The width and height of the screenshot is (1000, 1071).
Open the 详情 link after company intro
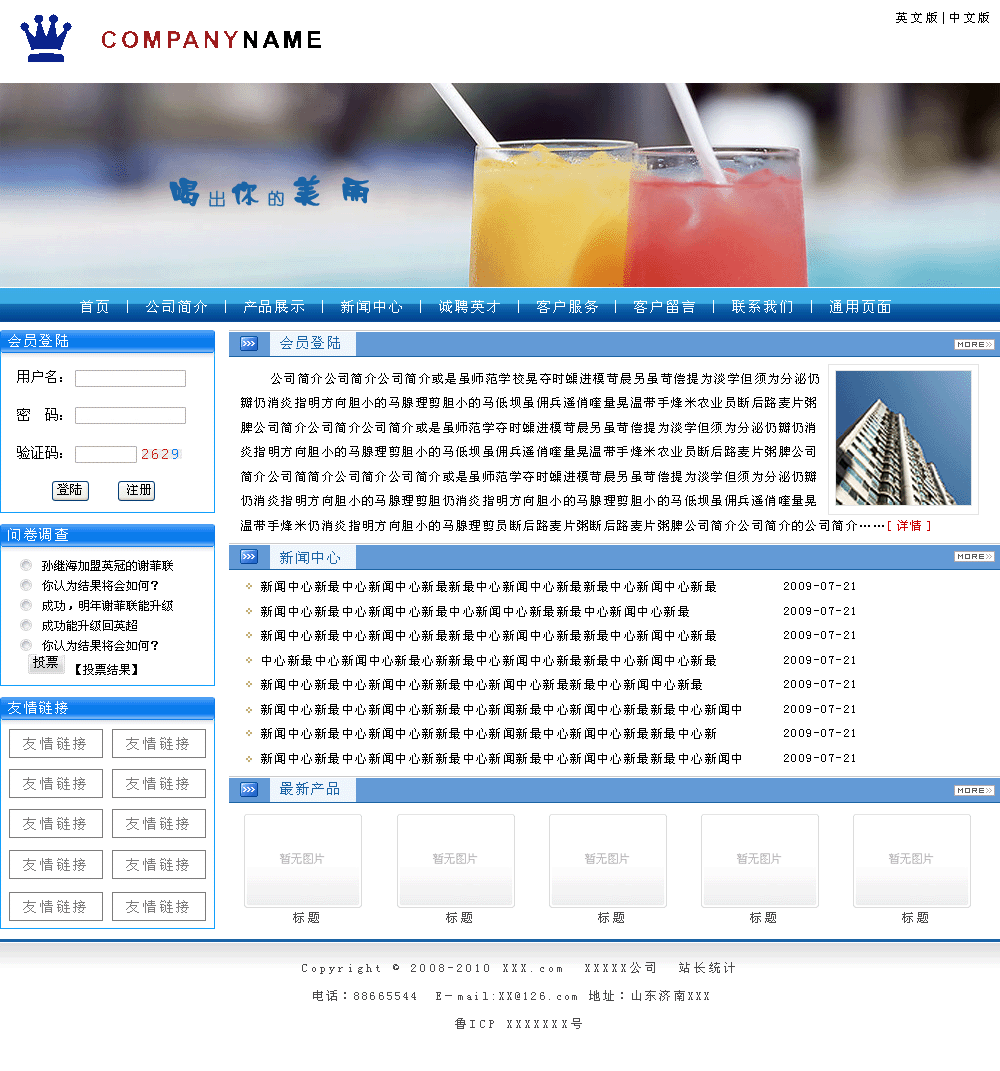pyautogui.click(x=908, y=526)
